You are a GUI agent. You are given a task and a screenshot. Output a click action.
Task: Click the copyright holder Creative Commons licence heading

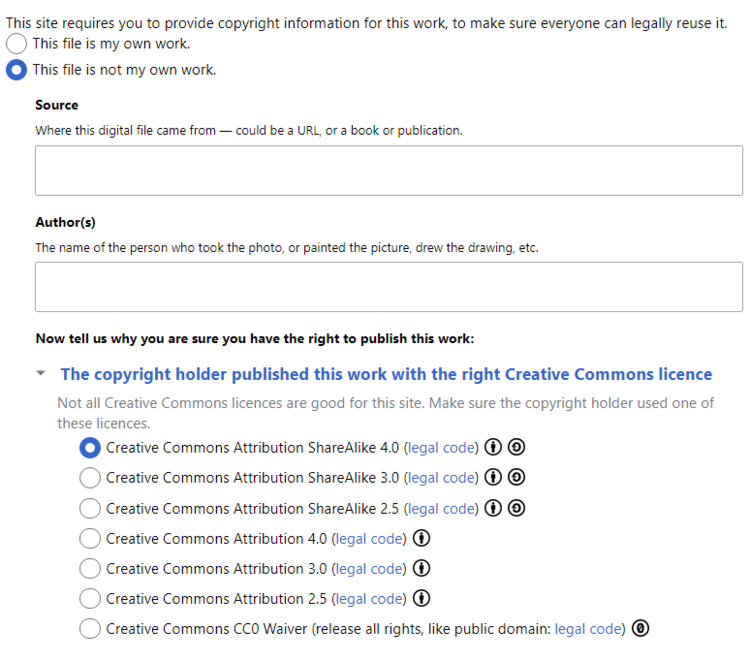[386, 374]
